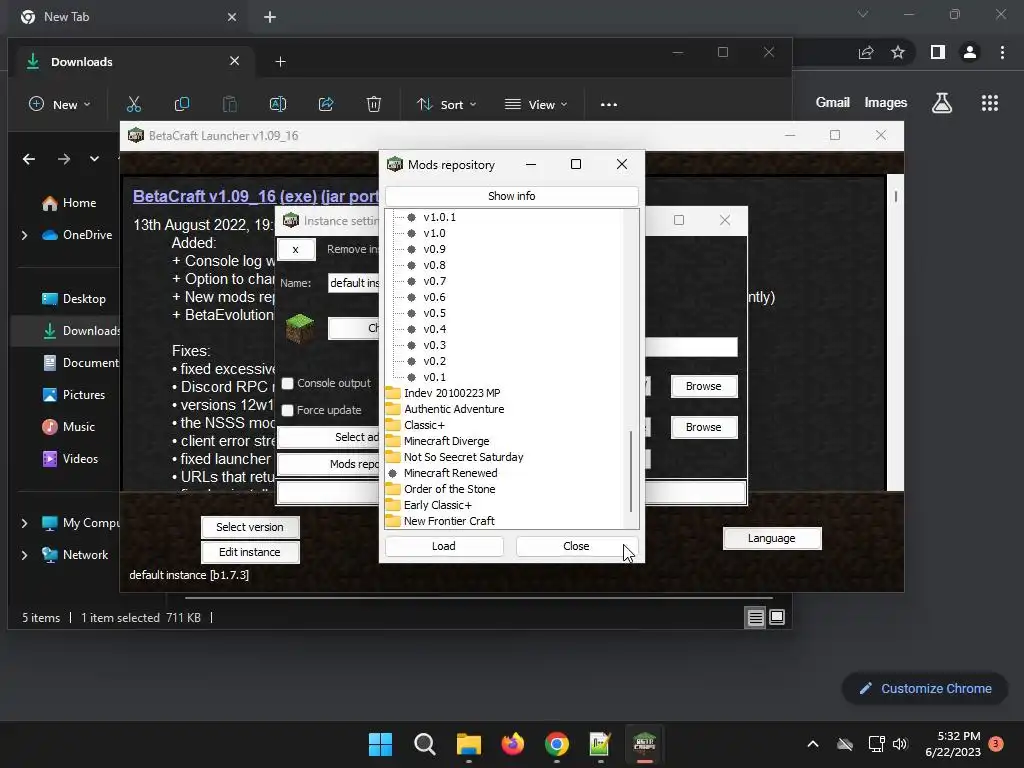
Task: Open taskbar Search magnifier icon
Action: pos(424,744)
